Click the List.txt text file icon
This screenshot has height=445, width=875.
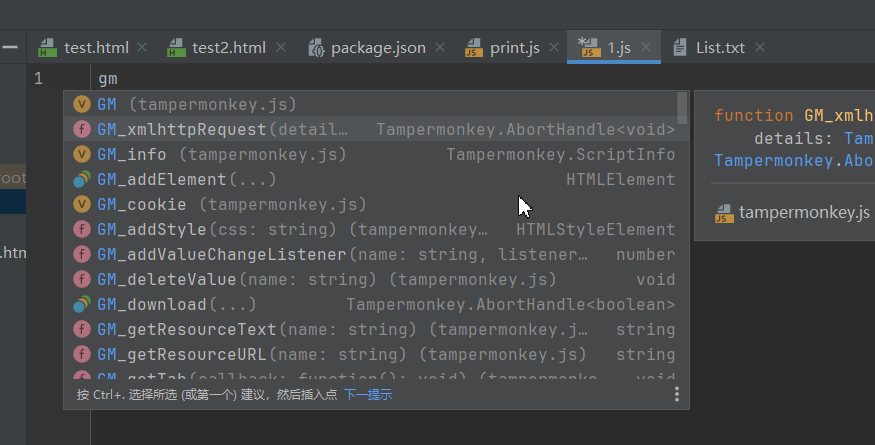coord(680,48)
